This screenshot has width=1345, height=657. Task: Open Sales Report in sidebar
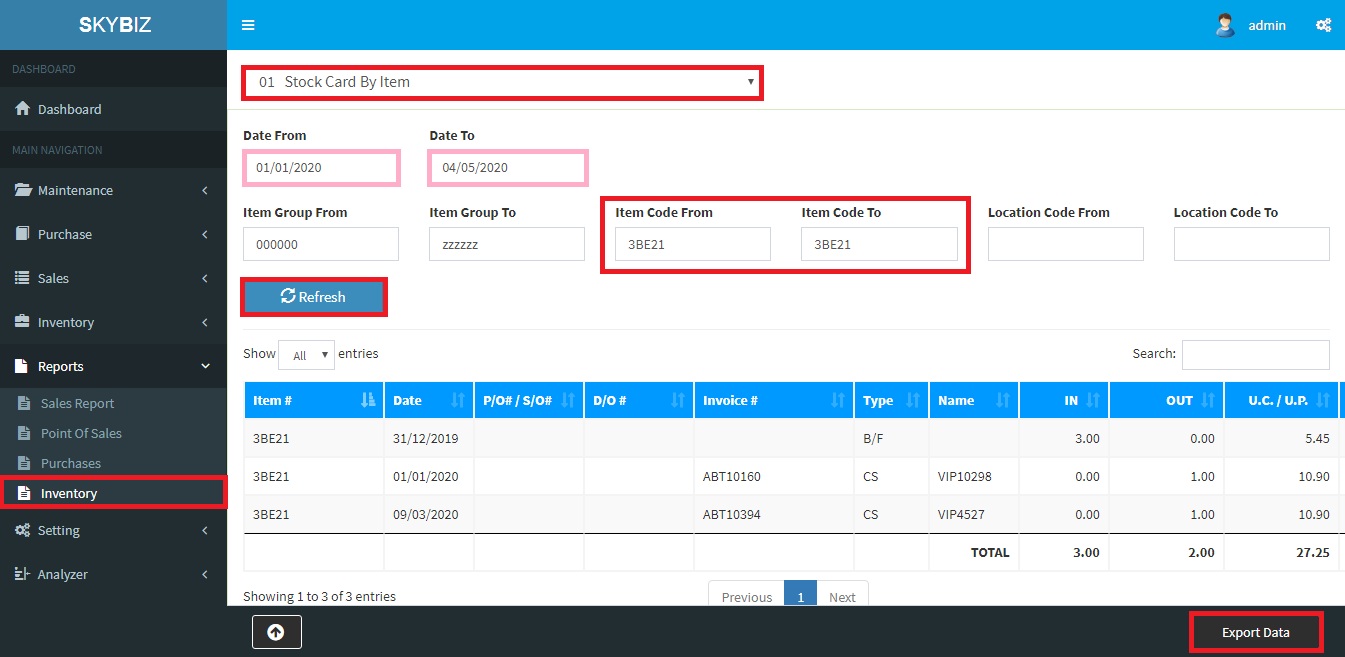coord(77,403)
